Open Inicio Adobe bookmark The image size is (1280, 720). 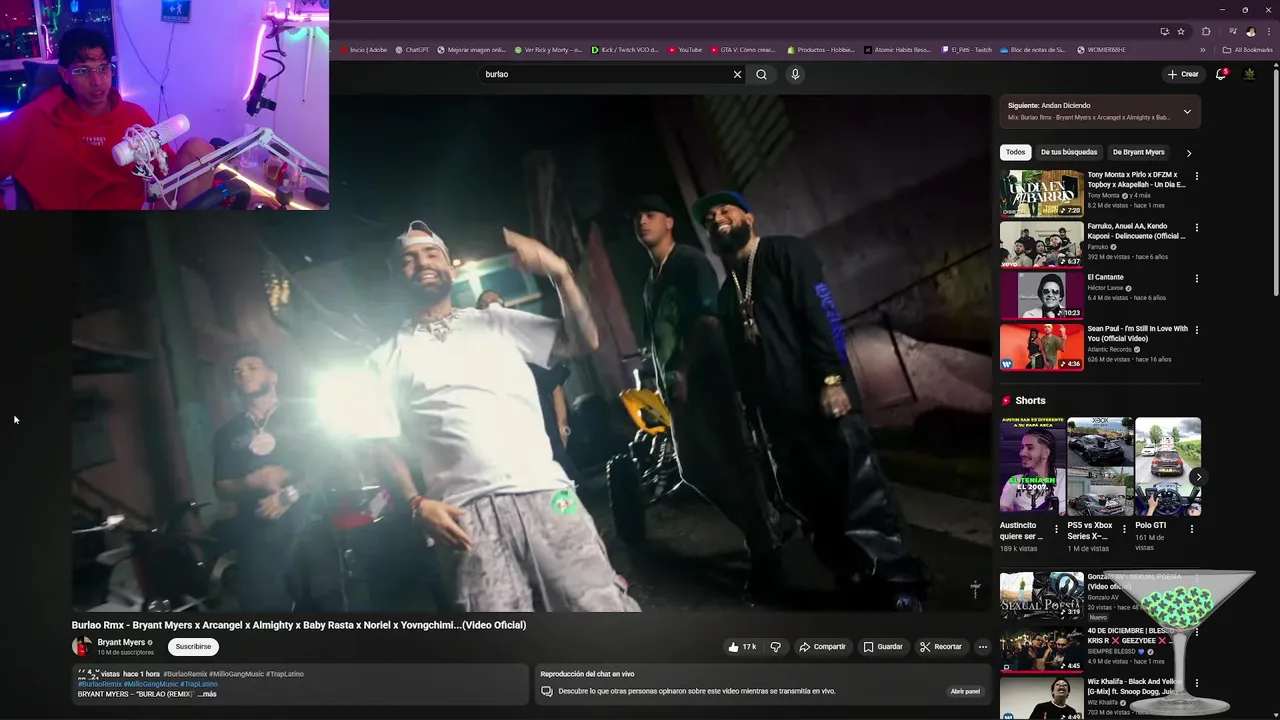pyautogui.click(x=363, y=50)
